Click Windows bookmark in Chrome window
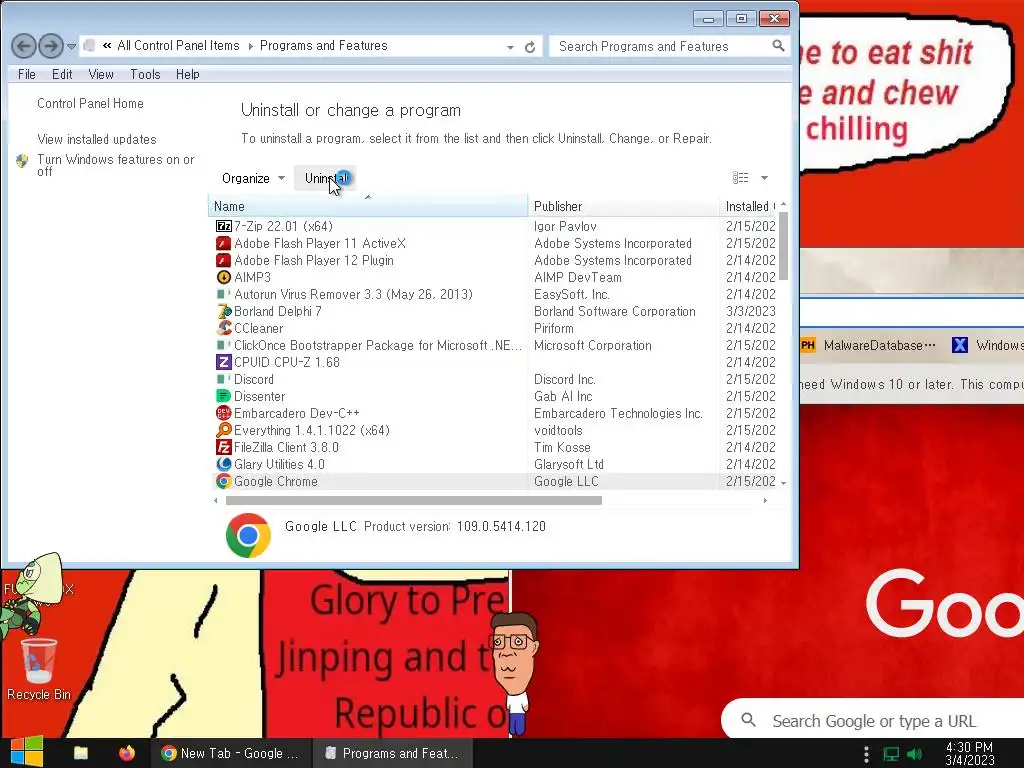1024x768 pixels. pyautogui.click(x=988, y=345)
